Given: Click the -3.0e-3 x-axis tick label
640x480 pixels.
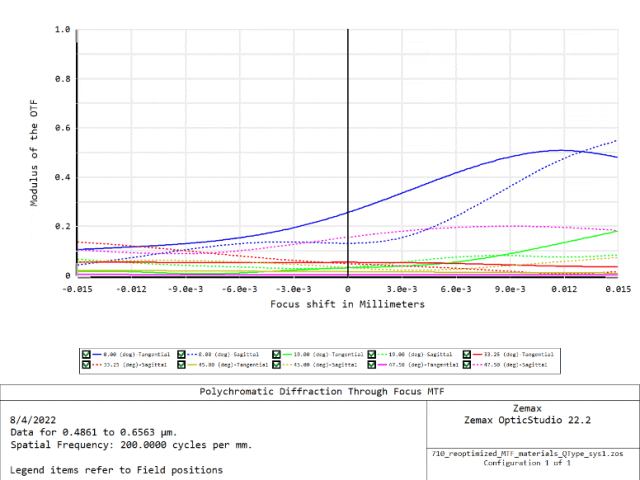Looking at the screenshot, I should tap(293, 289).
